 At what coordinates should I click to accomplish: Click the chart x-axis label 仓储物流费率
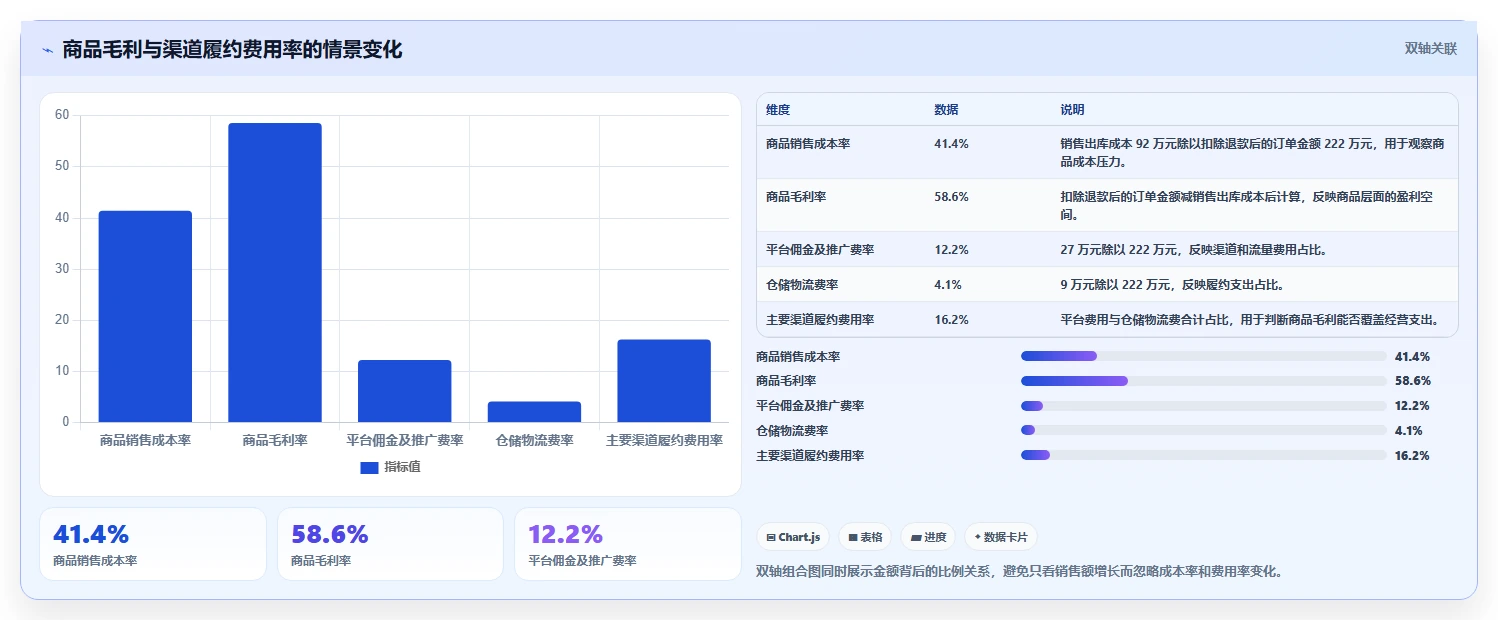534,440
